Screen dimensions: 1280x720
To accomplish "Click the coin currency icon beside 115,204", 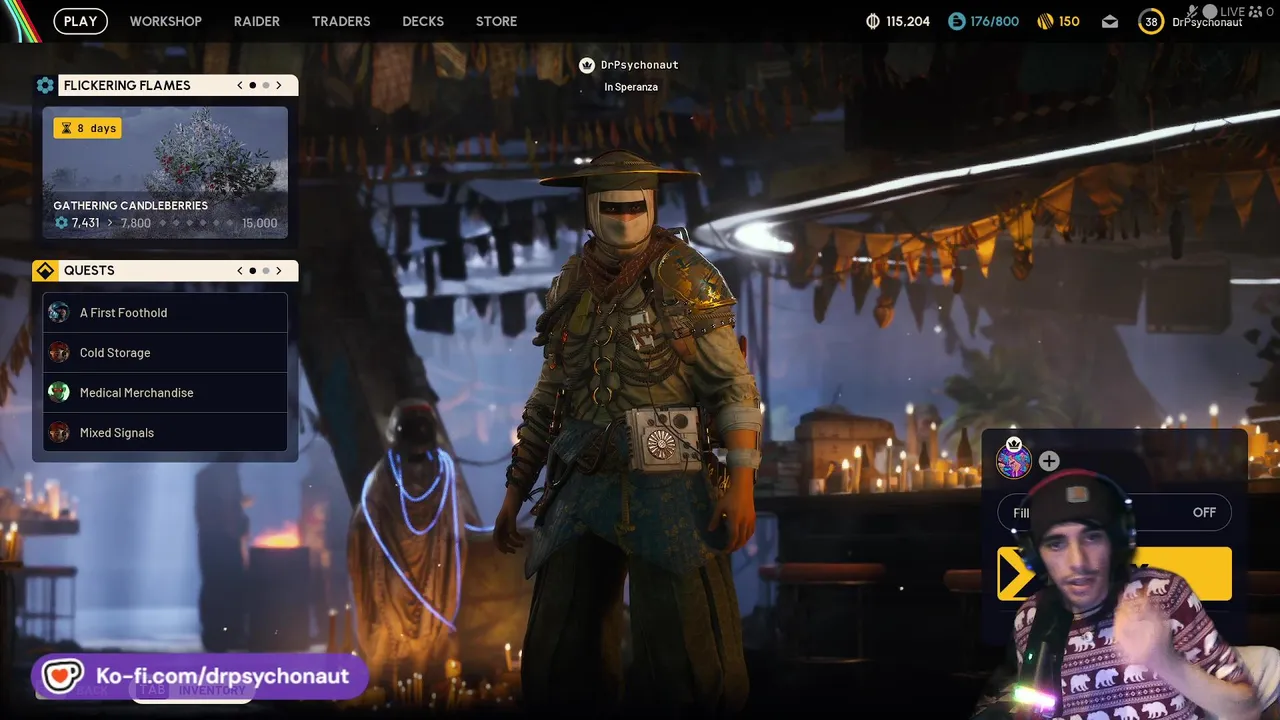I will [x=872, y=21].
